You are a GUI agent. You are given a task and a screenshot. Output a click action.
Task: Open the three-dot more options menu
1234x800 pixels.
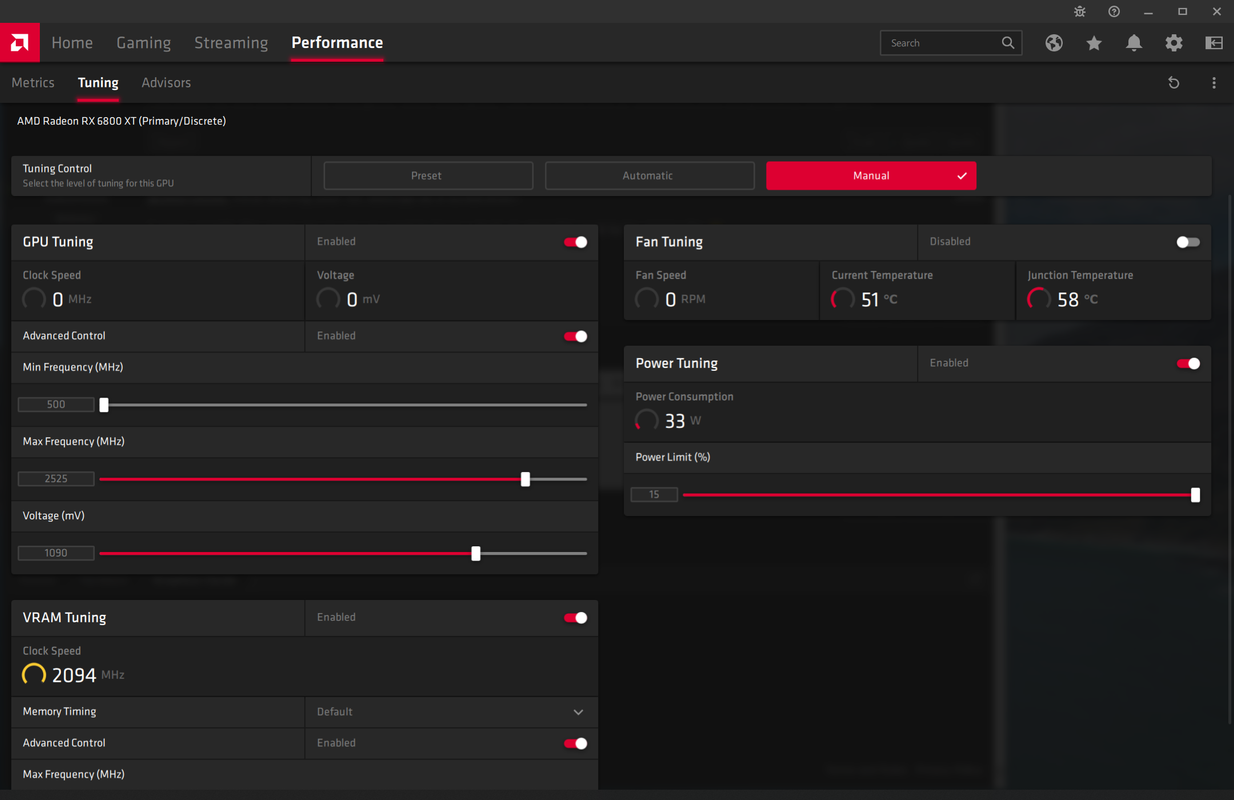(1214, 83)
